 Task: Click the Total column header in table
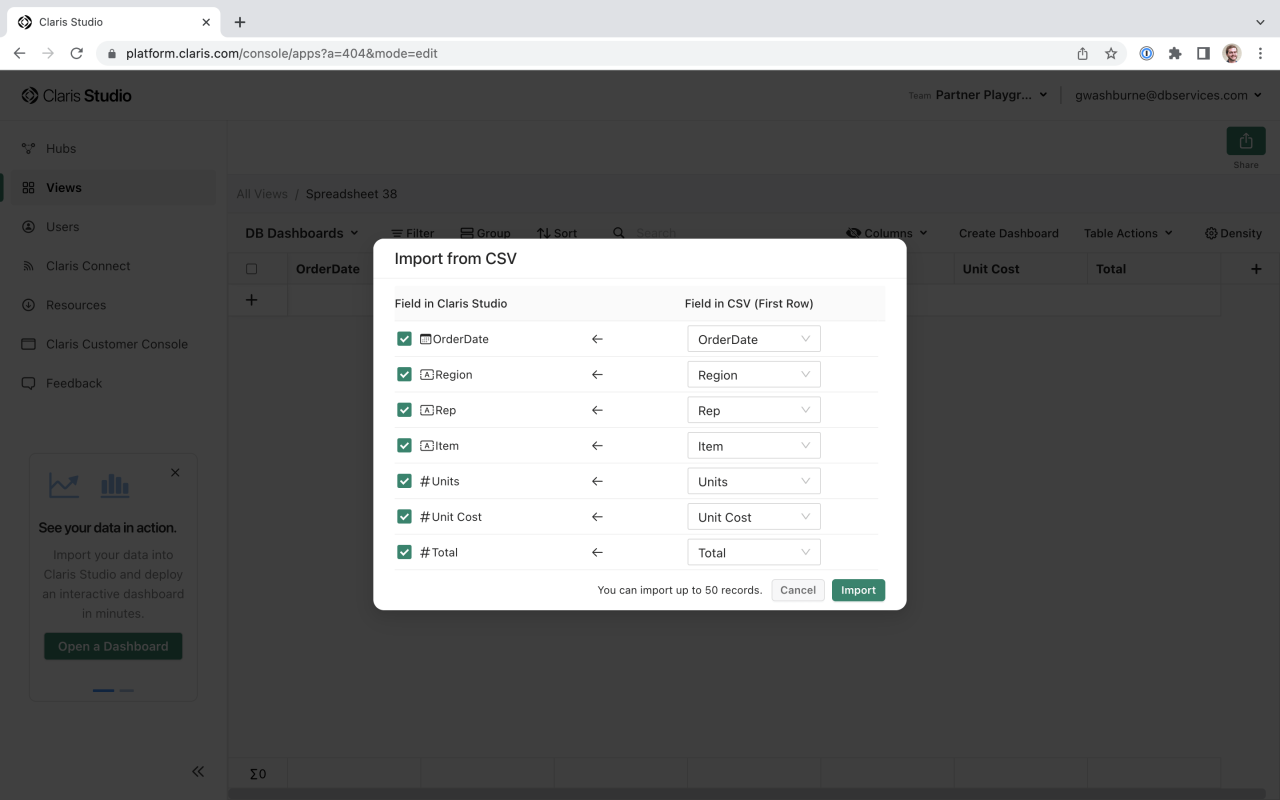pos(1154,269)
